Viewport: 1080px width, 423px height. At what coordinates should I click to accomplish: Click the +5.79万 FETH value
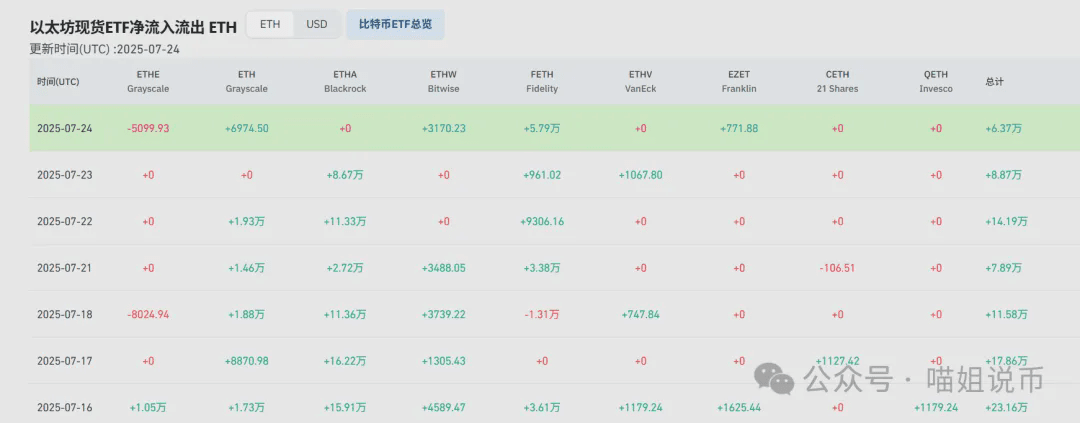point(542,128)
